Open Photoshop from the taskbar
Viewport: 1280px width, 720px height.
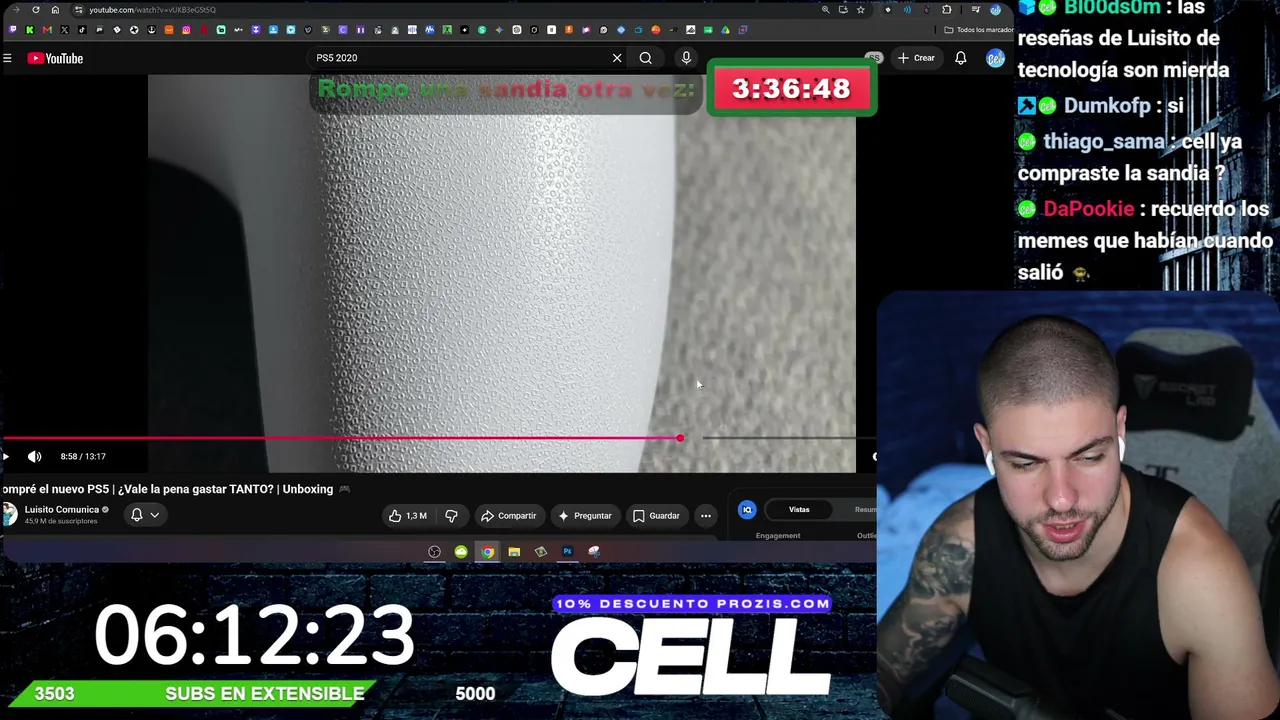click(567, 552)
